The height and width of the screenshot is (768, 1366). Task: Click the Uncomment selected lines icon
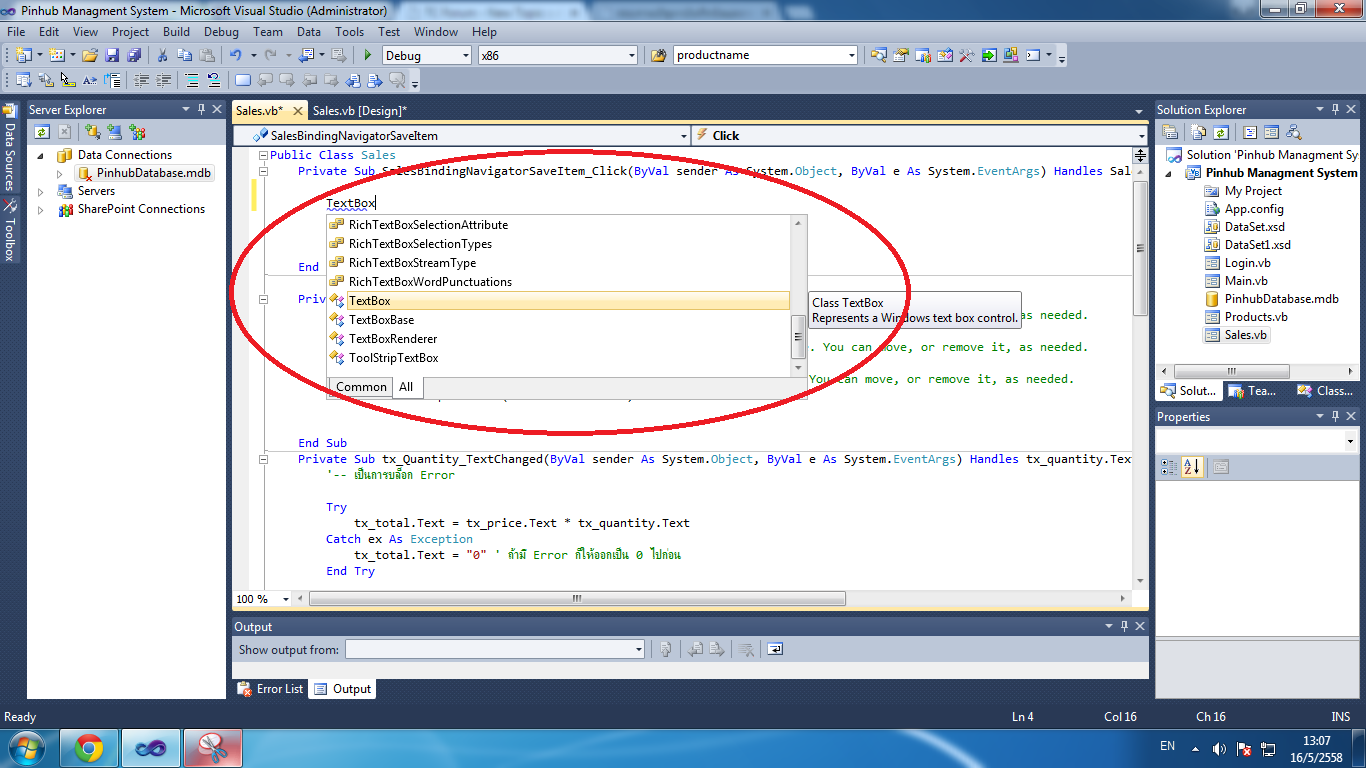coord(213,80)
